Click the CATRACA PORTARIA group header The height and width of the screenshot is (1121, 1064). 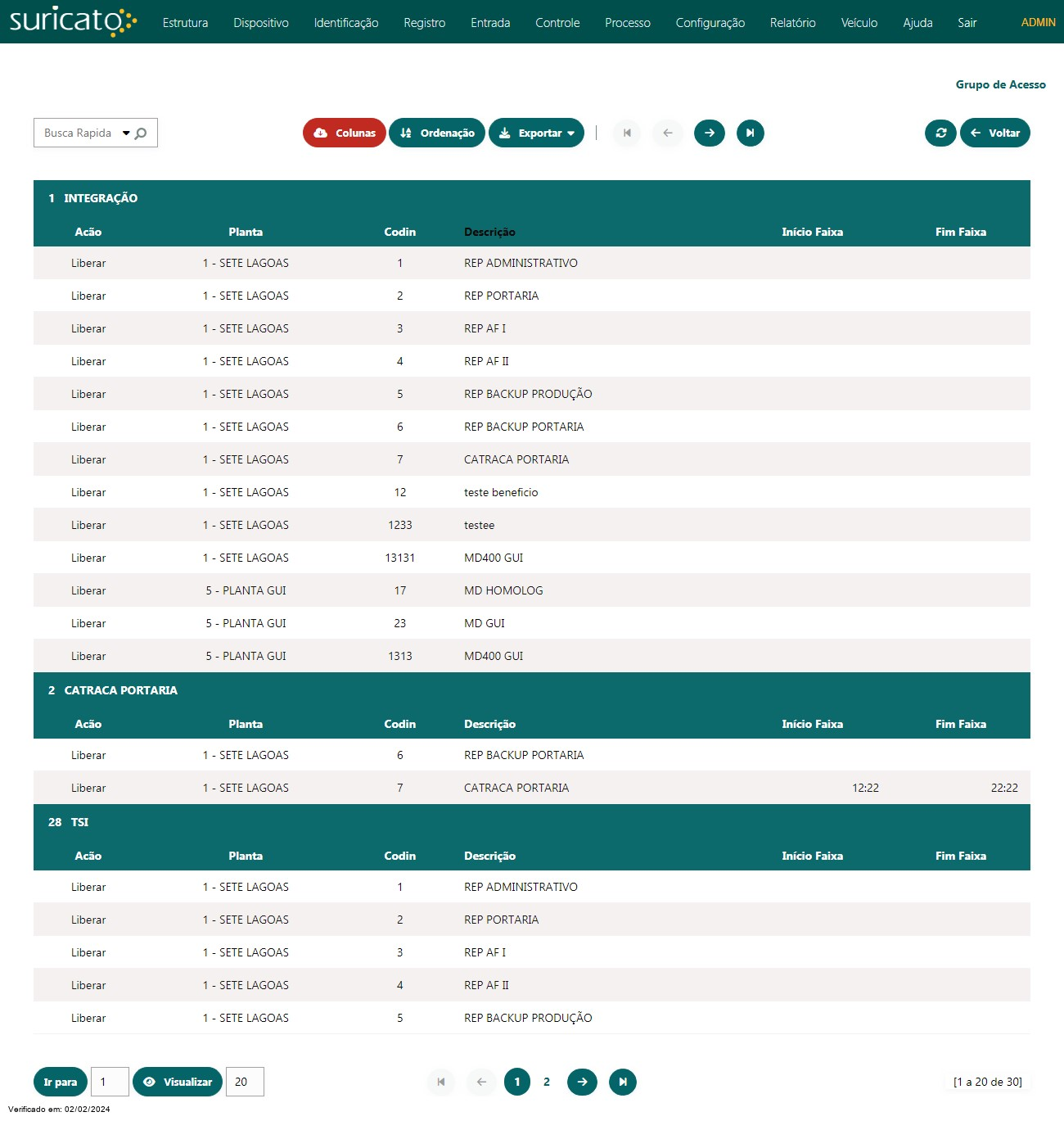532,690
